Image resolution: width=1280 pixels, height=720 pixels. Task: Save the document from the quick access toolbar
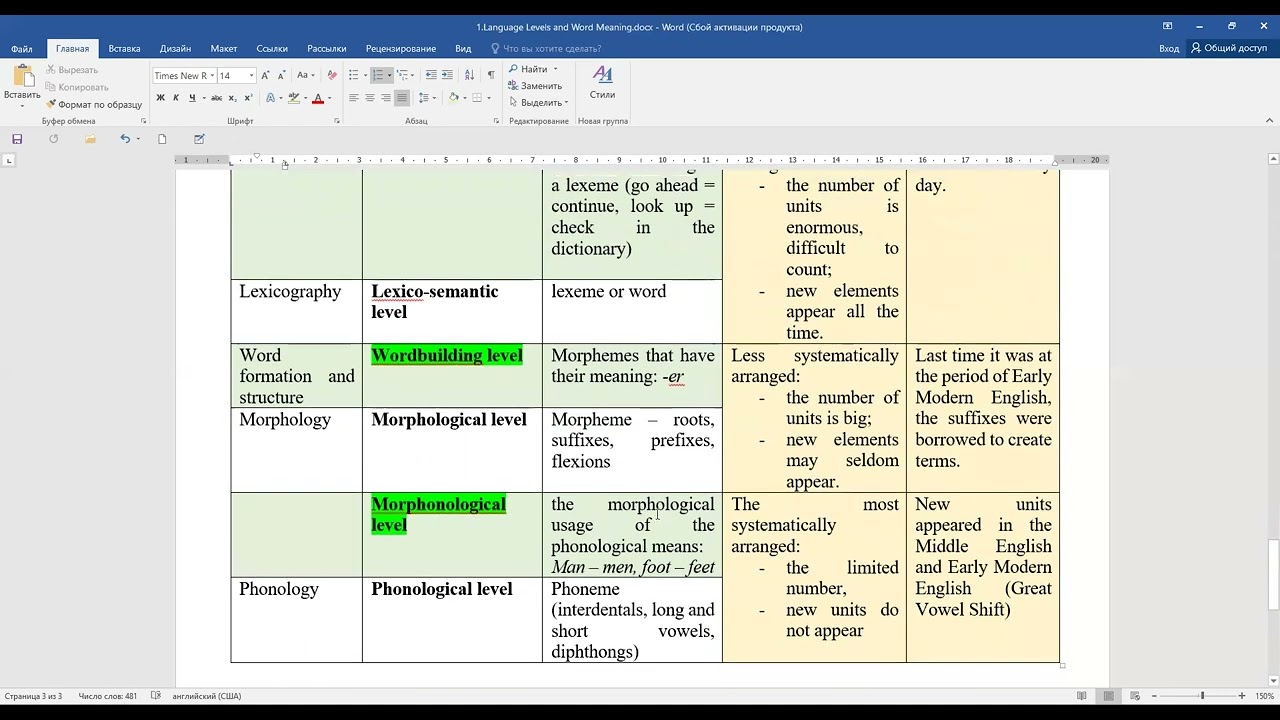point(17,139)
